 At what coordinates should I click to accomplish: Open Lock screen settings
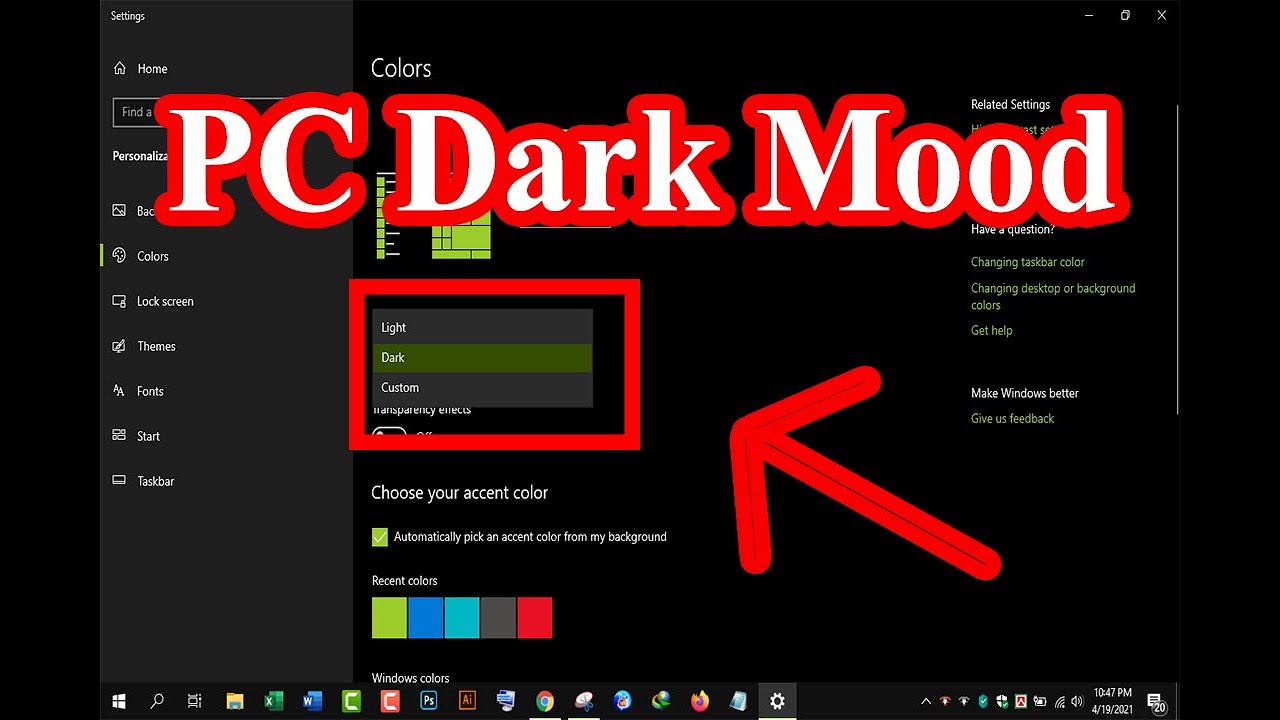pyautogui.click(x=153, y=301)
